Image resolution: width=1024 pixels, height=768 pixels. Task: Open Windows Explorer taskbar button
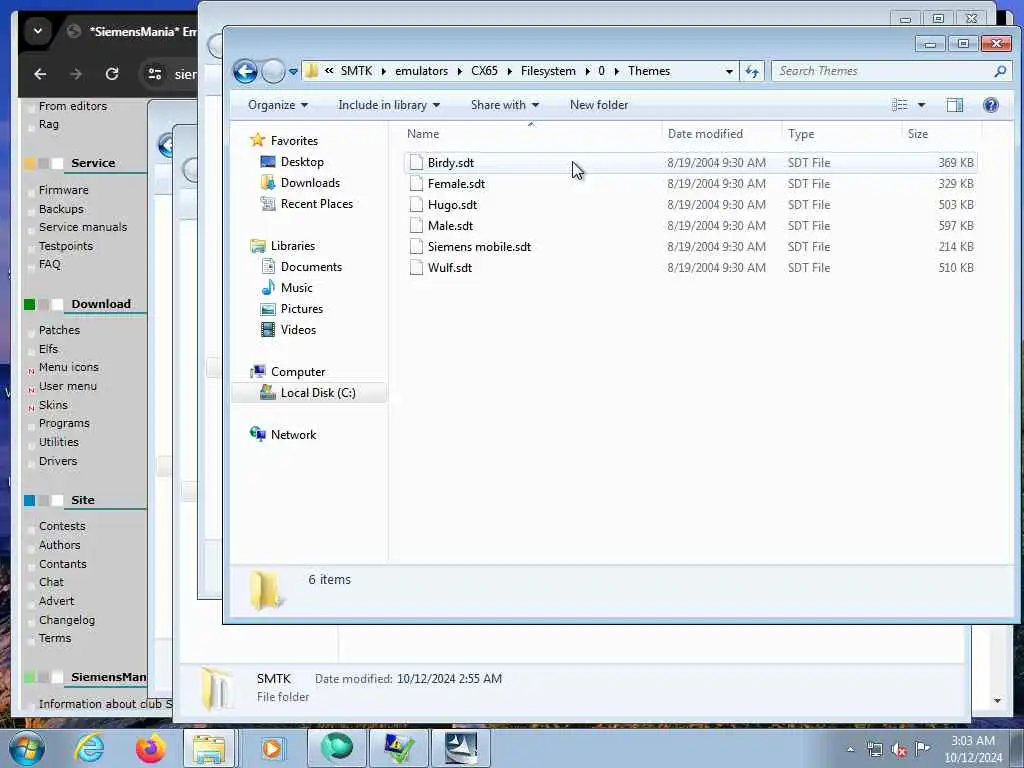(x=209, y=748)
